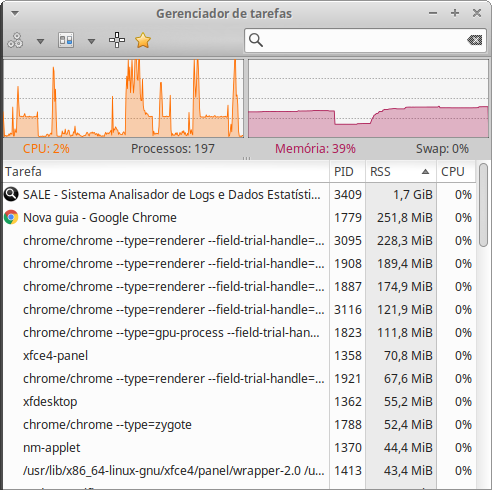Open the window menu arrow in titlebar
The image size is (492, 490).
pos(15,14)
